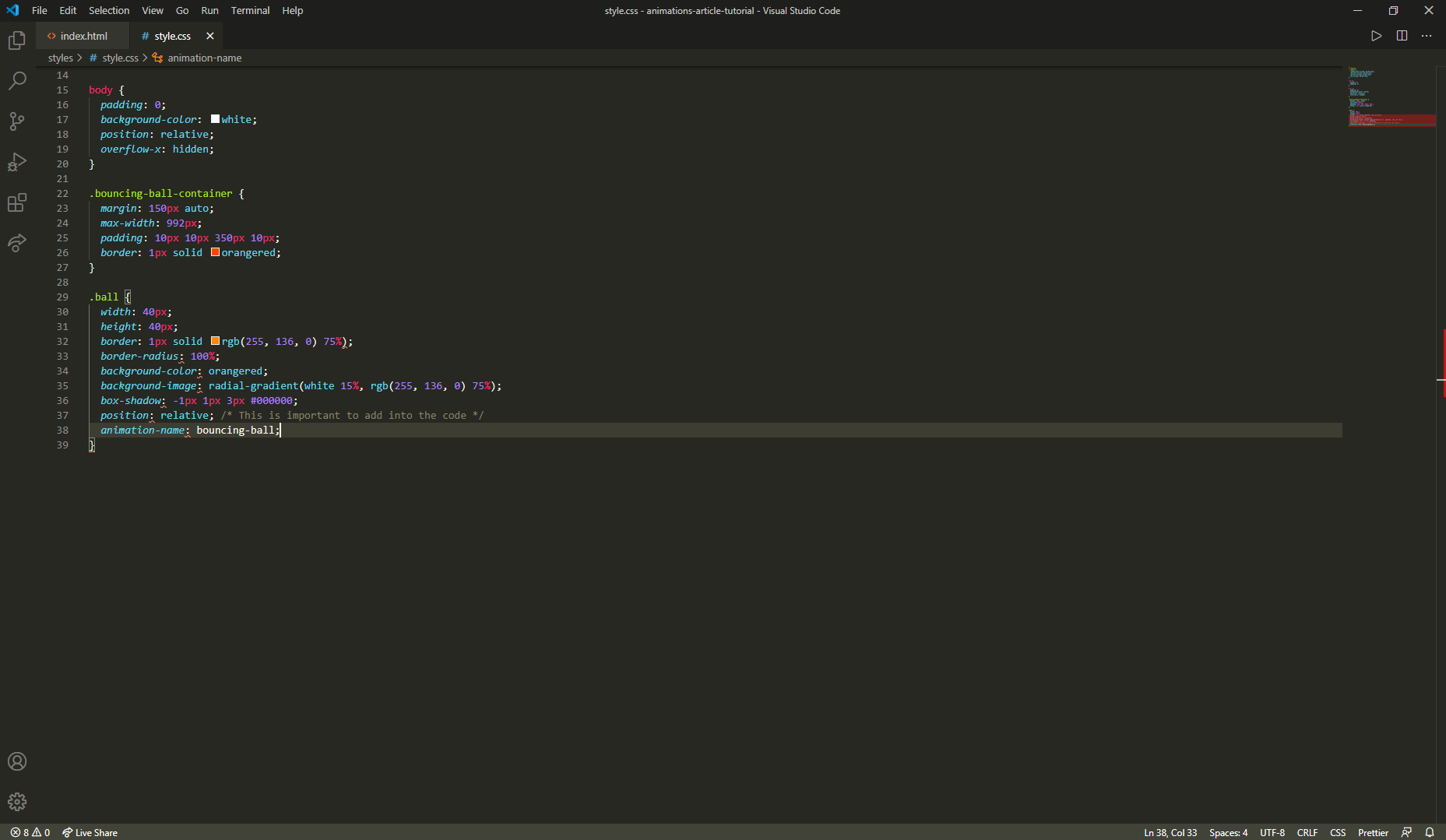Open the Run menu
This screenshot has height=840, width=1446.
click(209, 10)
